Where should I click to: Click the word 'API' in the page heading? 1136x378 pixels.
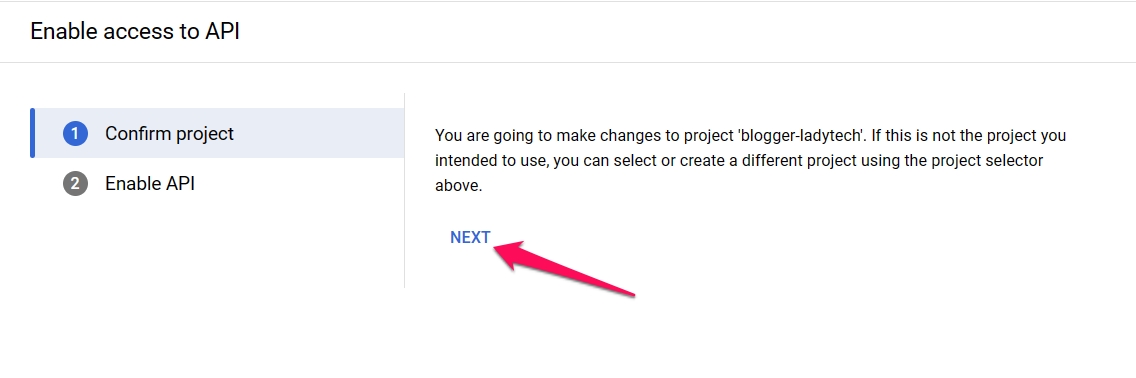(221, 32)
